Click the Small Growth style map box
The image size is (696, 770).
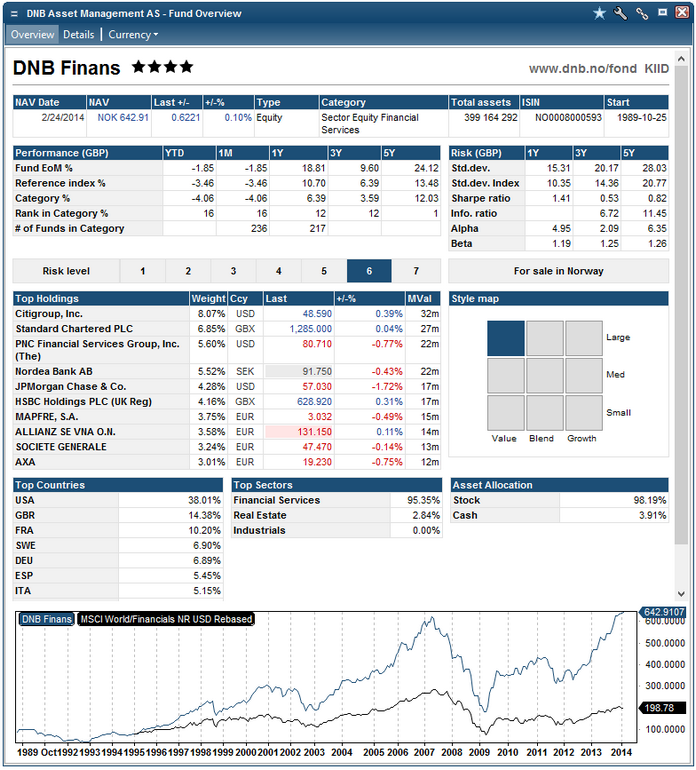(584, 413)
